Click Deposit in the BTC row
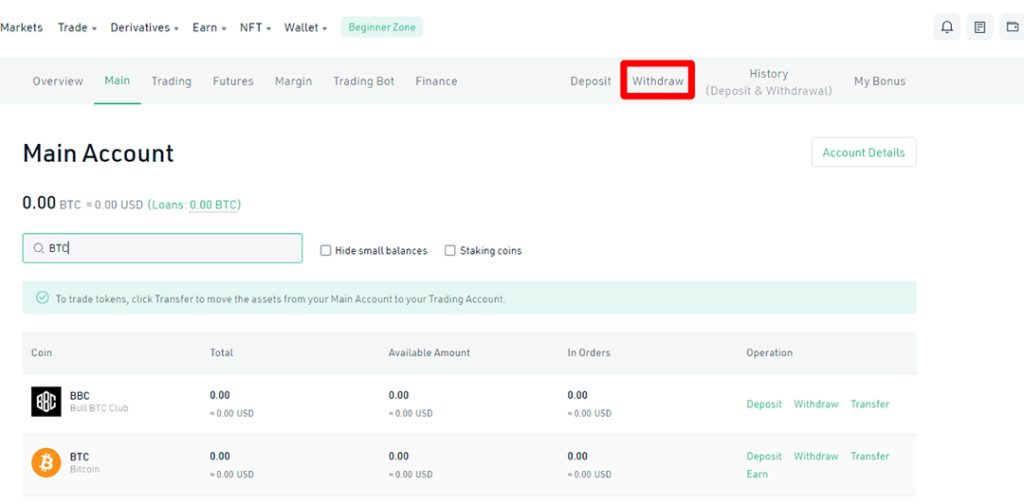This screenshot has height=503, width=1024. 764,457
